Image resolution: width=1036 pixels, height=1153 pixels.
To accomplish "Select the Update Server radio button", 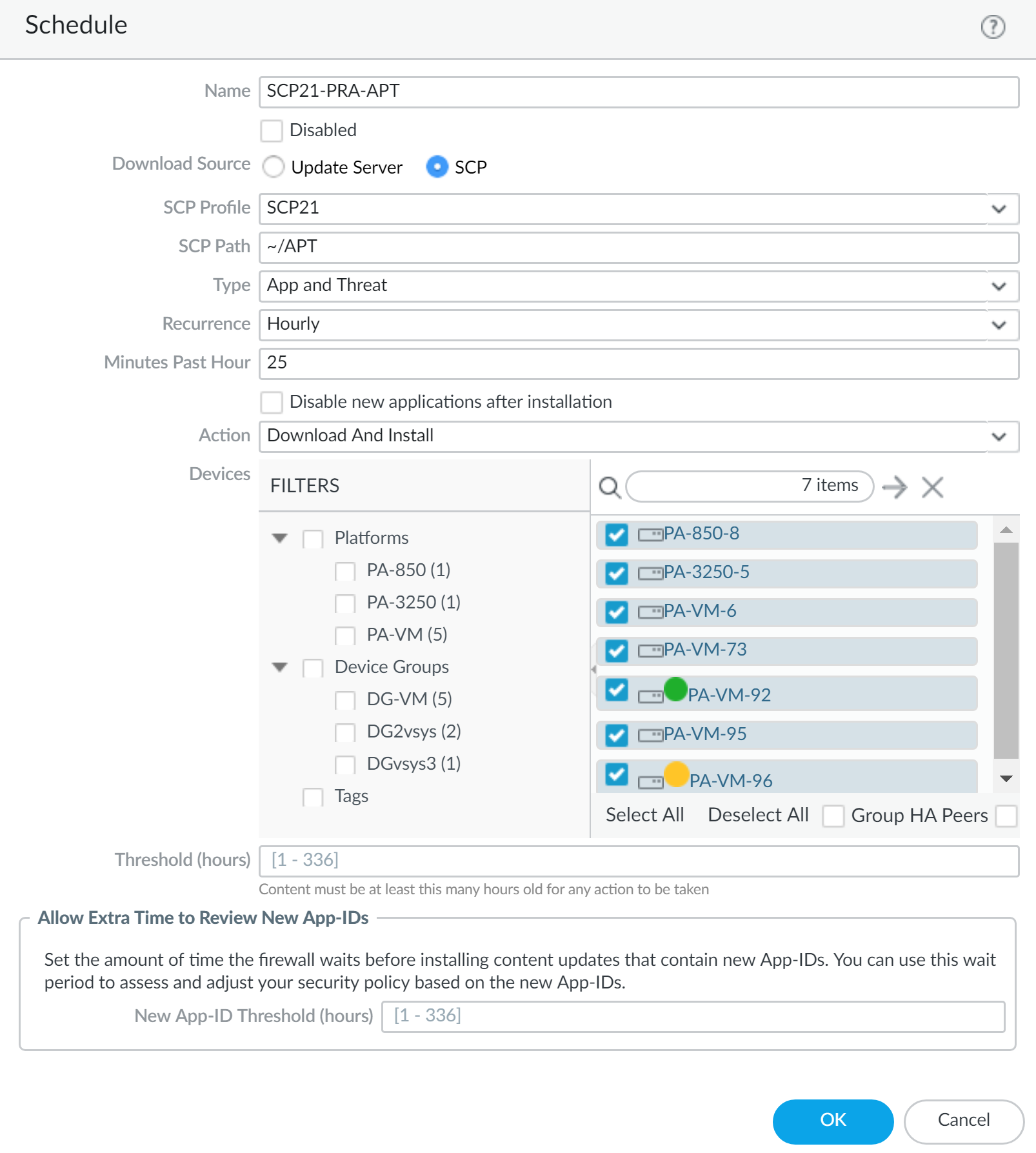I will pyautogui.click(x=274, y=167).
